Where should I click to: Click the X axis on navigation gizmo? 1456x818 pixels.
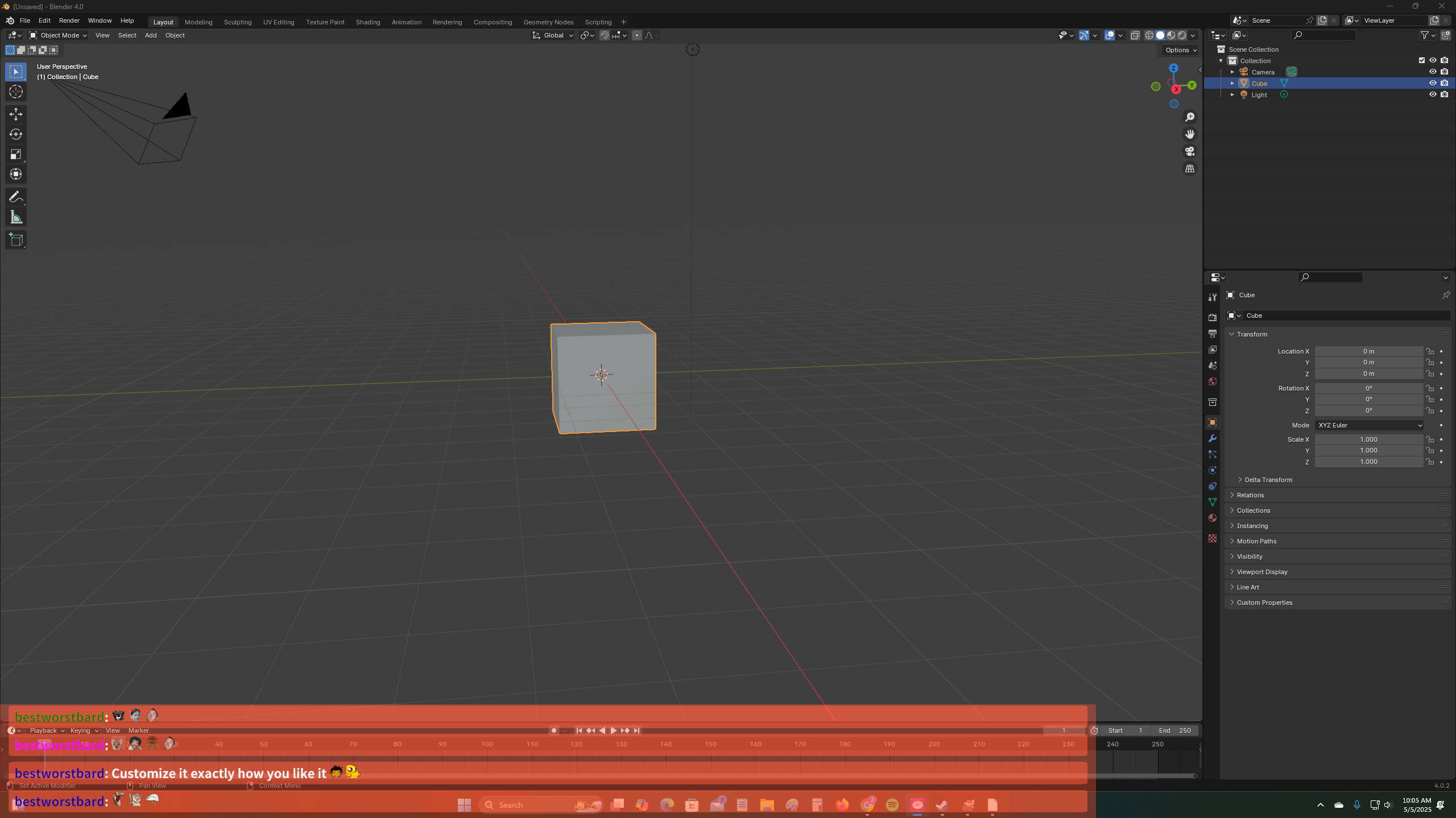(x=1176, y=89)
